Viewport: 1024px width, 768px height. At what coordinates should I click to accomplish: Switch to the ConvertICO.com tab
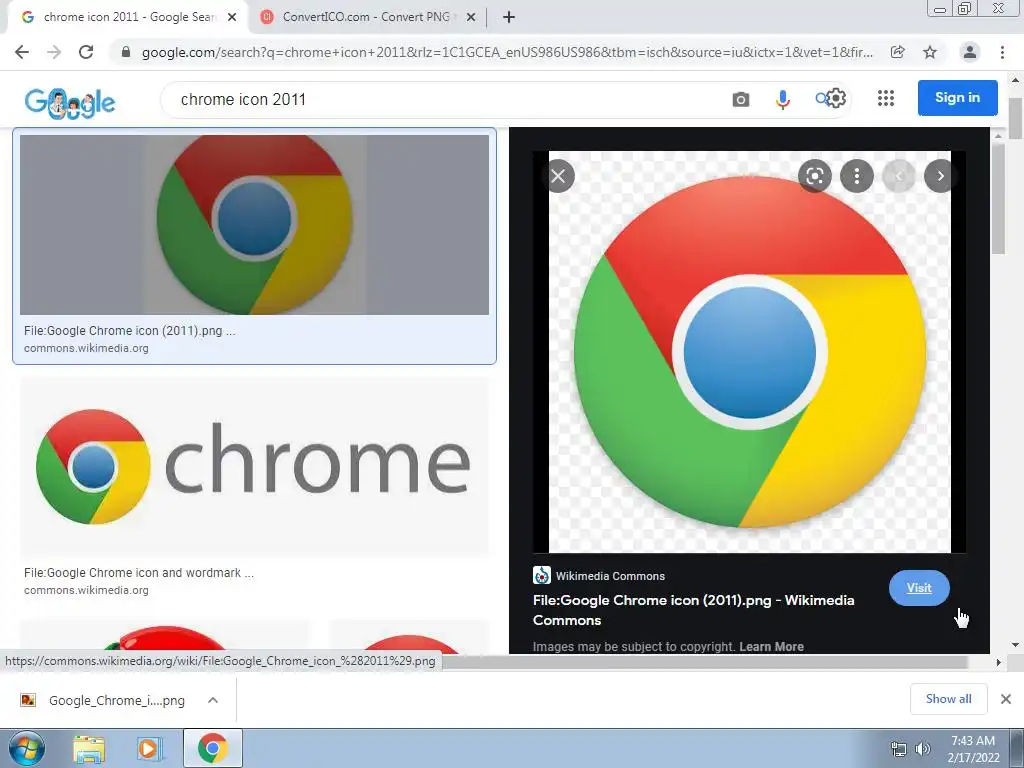point(368,17)
